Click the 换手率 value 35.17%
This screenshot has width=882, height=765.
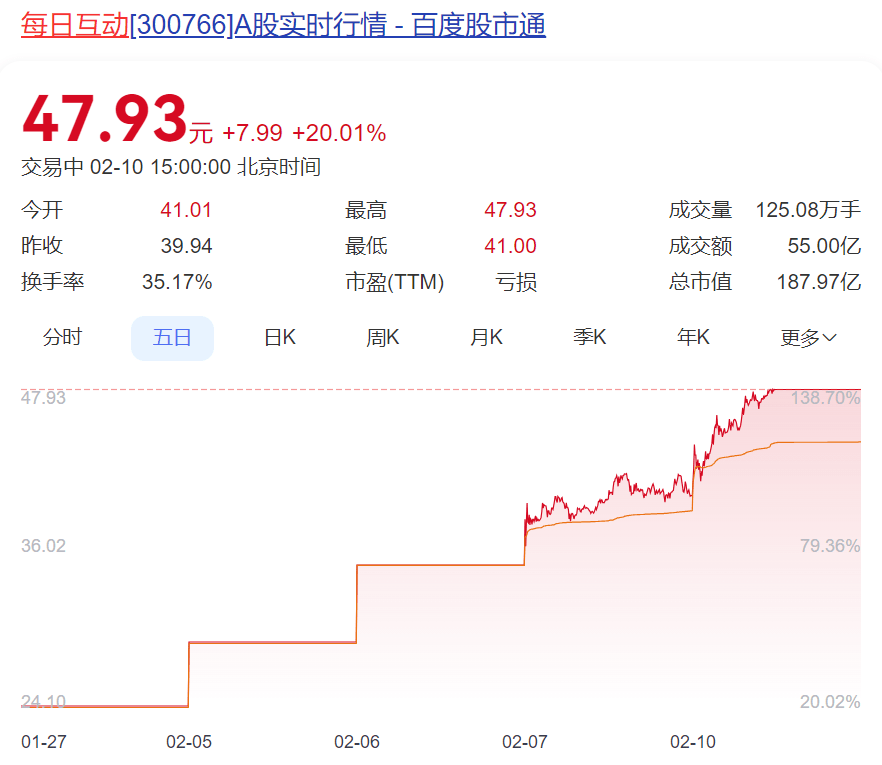coord(177,282)
